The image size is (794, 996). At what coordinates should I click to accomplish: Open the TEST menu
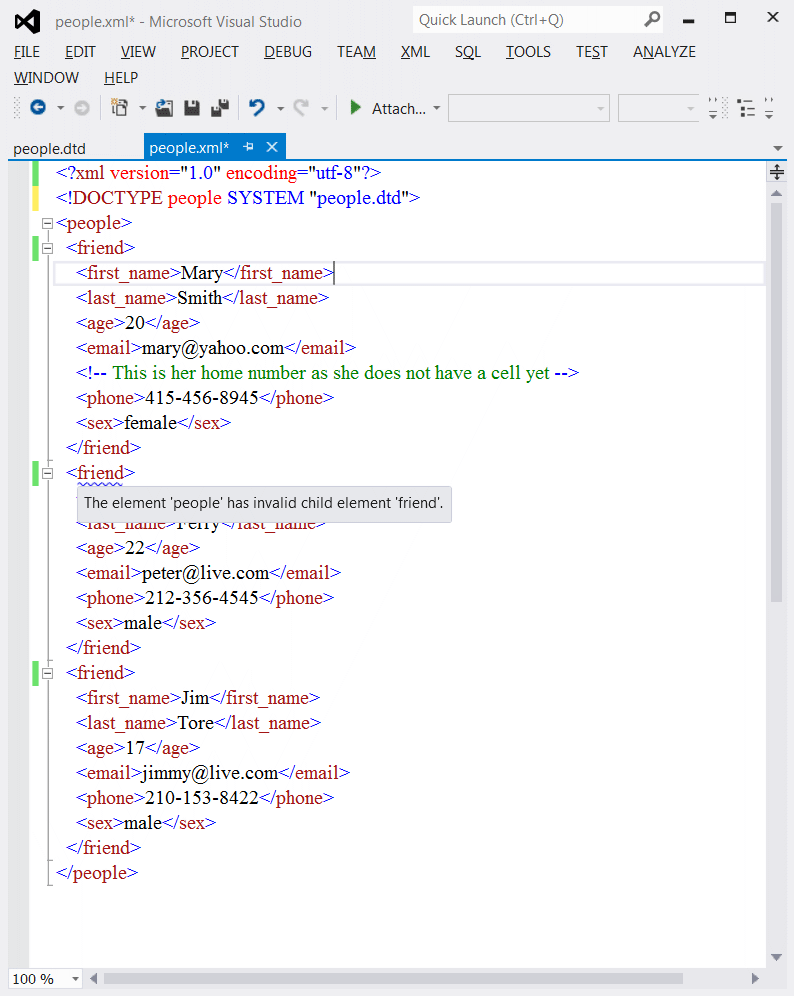pos(591,52)
